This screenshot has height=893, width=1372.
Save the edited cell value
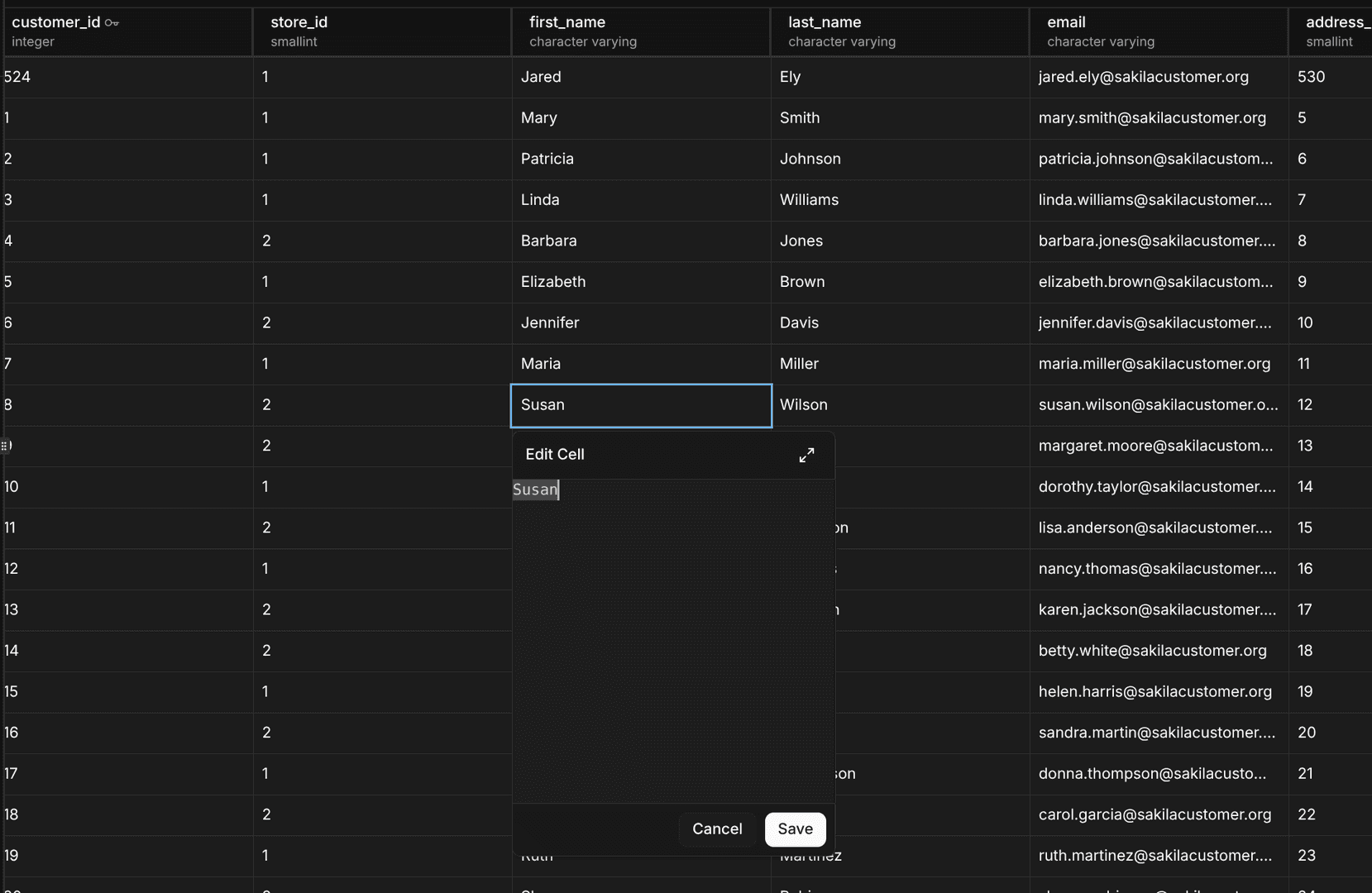[794, 829]
